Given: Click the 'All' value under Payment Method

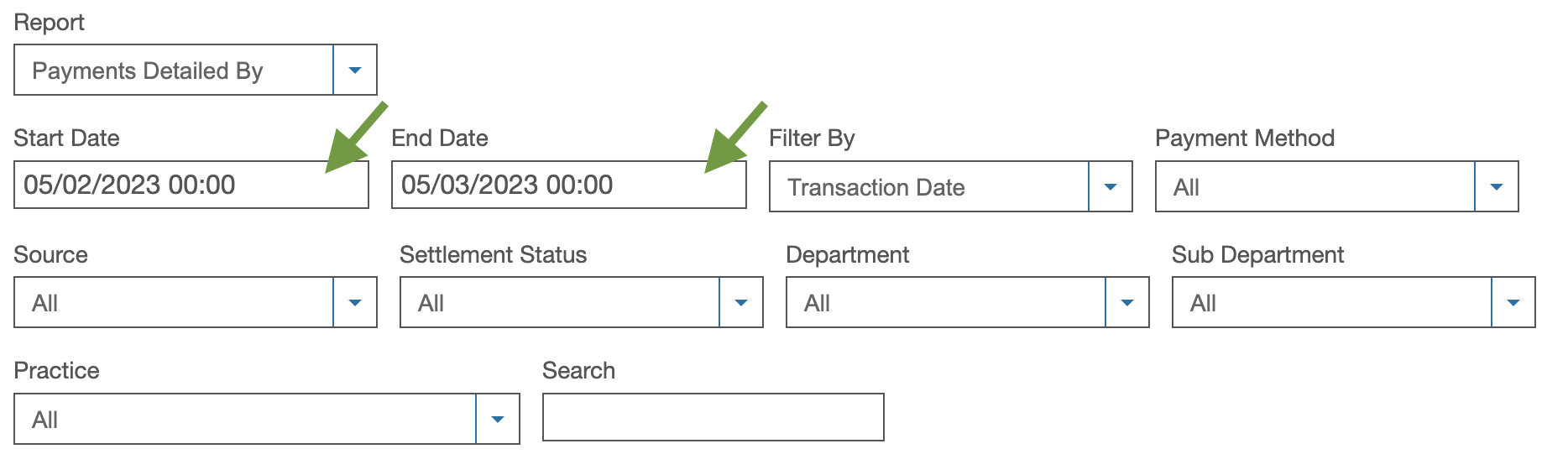Looking at the screenshot, I should point(1187,188).
